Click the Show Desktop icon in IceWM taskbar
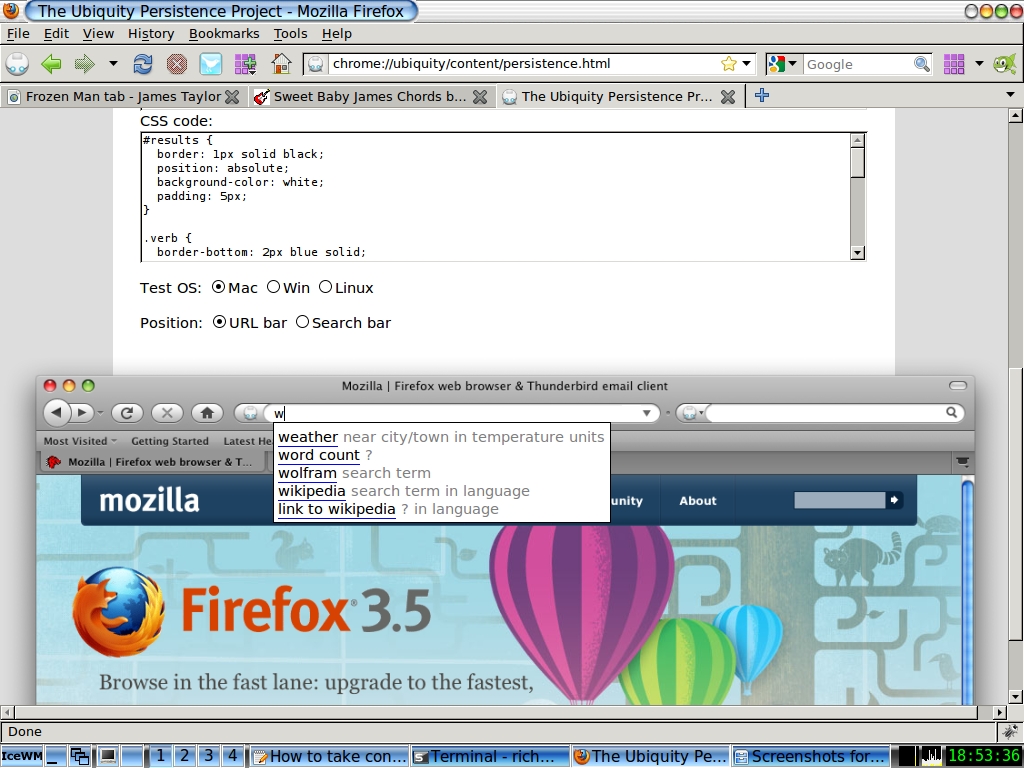This screenshot has height=768, width=1024. click(56, 756)
